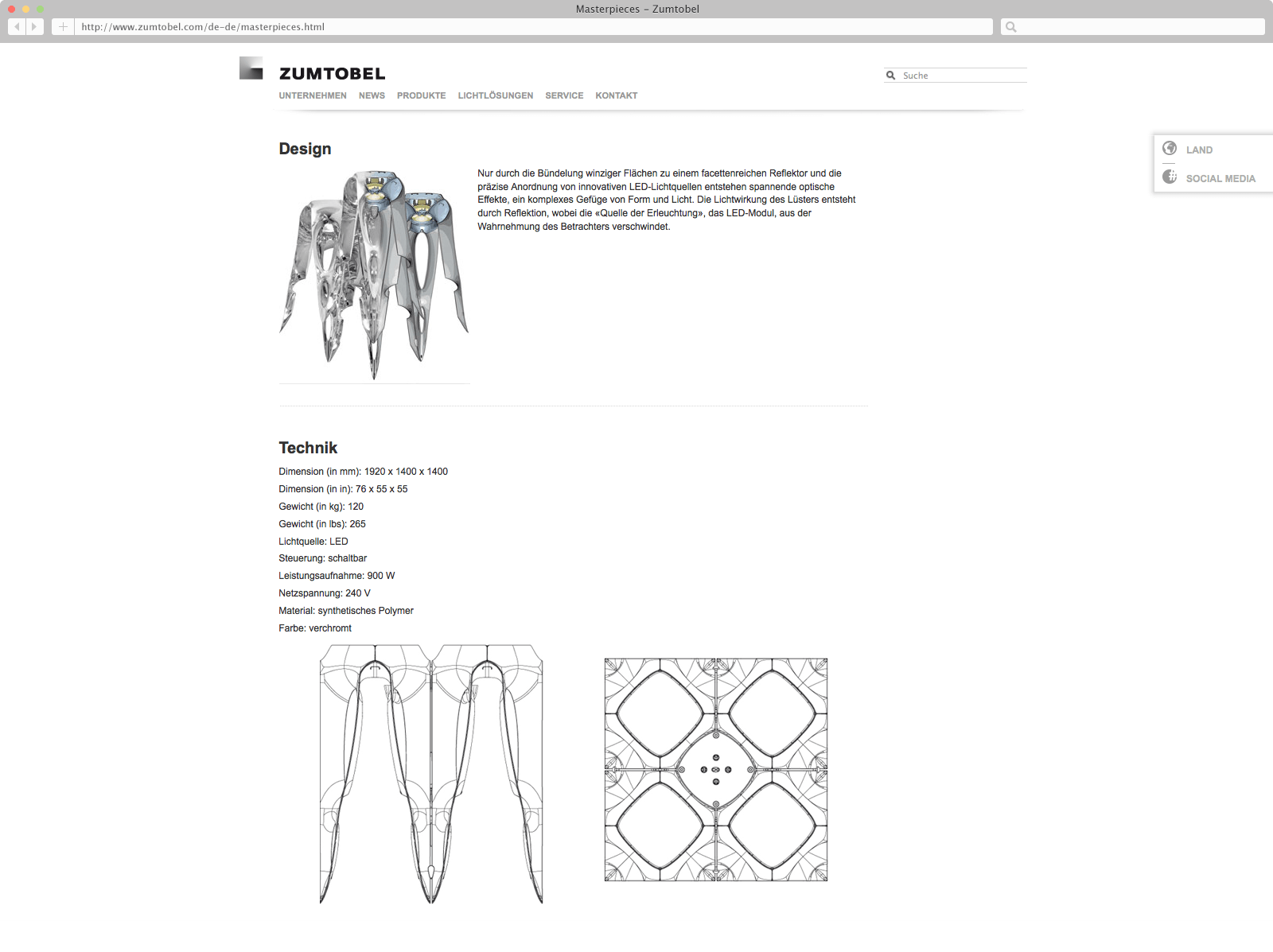This screenshot has width=1273, height=952.
Task: Select the LAND link
Action: pyautogui.click(x=1199, y=150)
